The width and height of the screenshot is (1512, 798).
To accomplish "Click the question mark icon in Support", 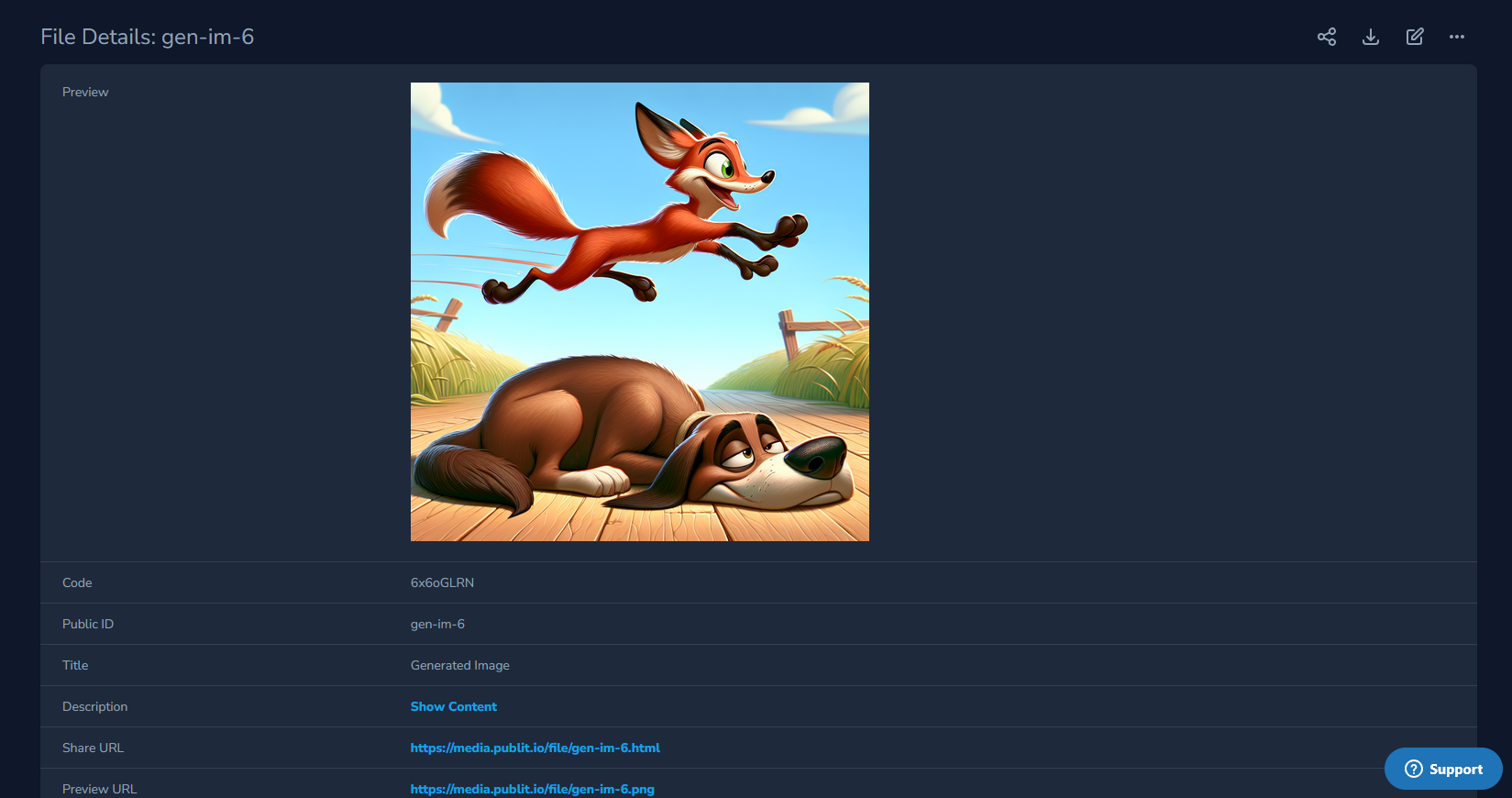I will click(1413, 769).
